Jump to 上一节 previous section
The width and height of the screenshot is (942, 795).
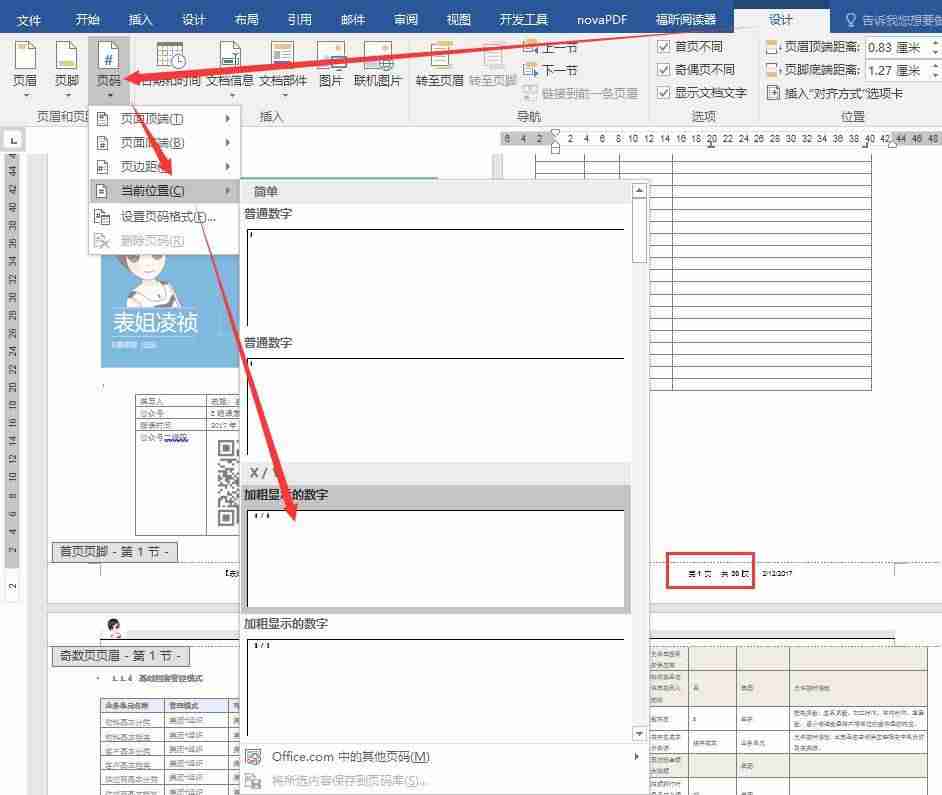coord(550,47)
